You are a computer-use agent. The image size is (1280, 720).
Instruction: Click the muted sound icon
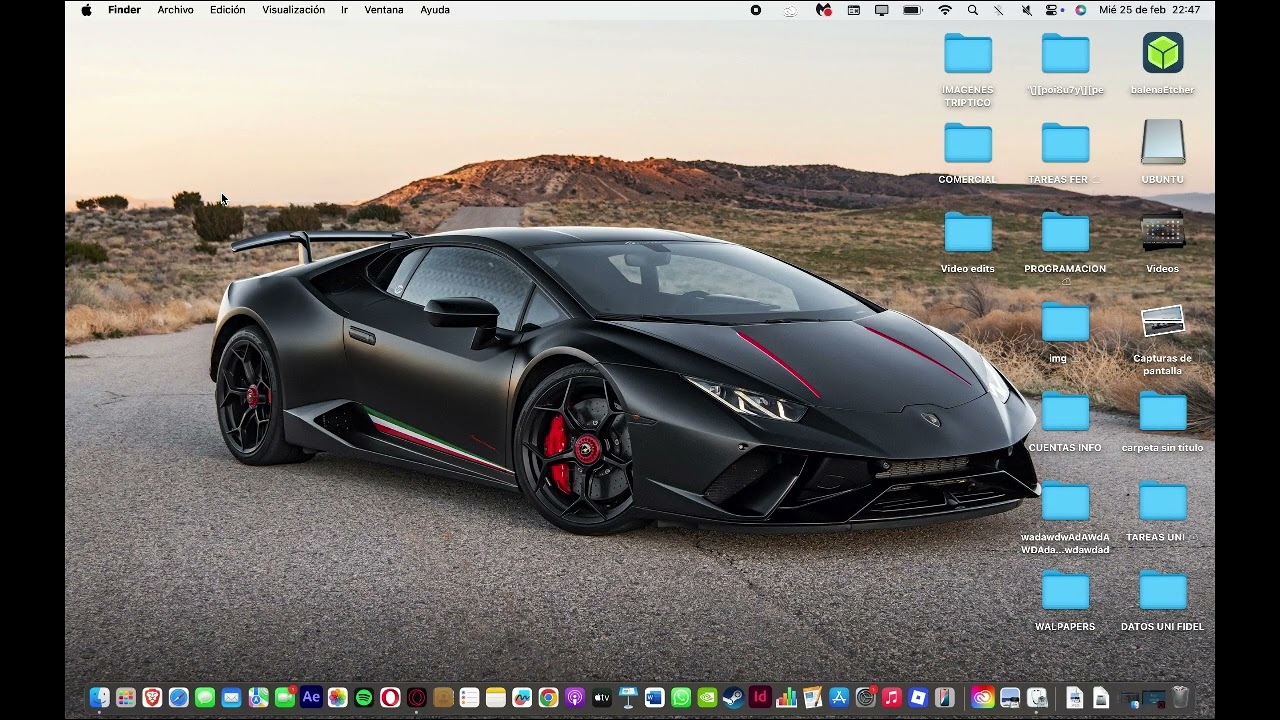(1026, 10)
